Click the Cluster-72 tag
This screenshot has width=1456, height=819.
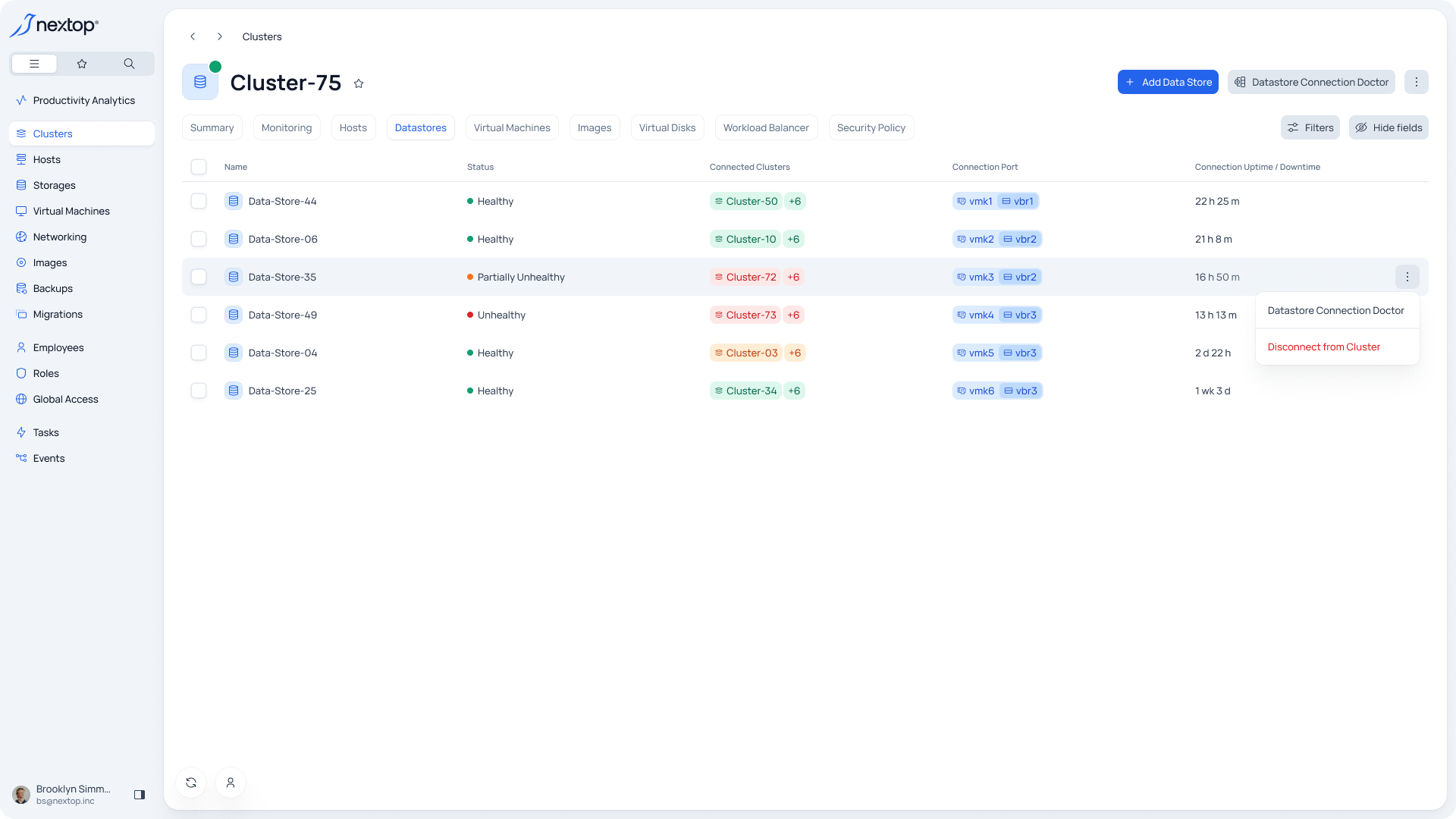pos(745,277)
